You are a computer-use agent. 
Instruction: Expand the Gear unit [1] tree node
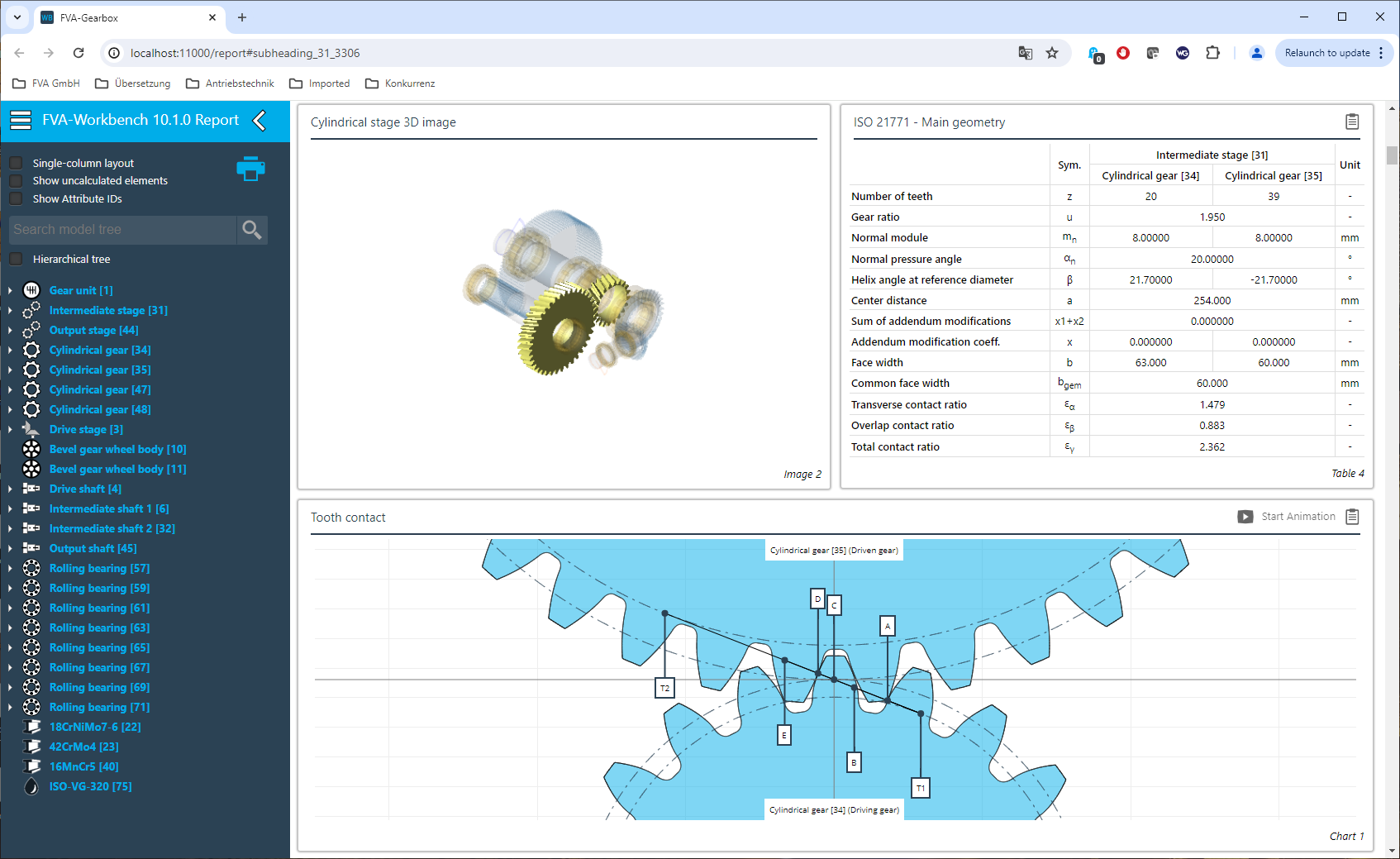click(x=10, y=290)
